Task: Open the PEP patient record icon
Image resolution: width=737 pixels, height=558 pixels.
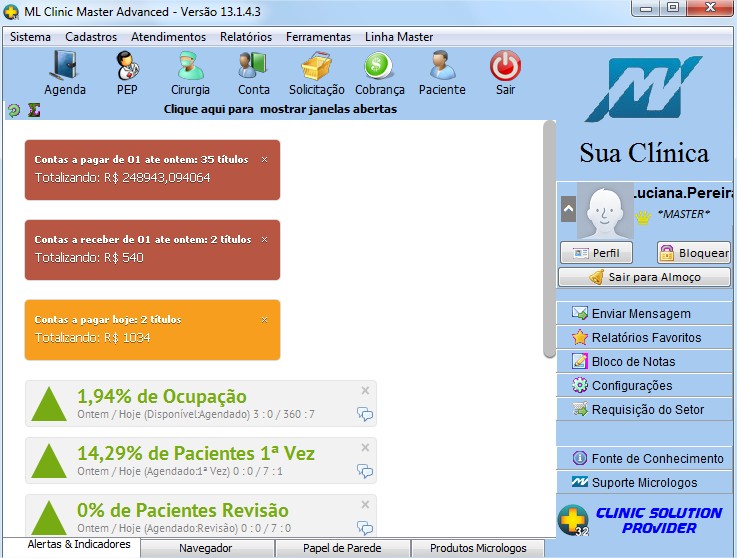Action: pos(127,68)
